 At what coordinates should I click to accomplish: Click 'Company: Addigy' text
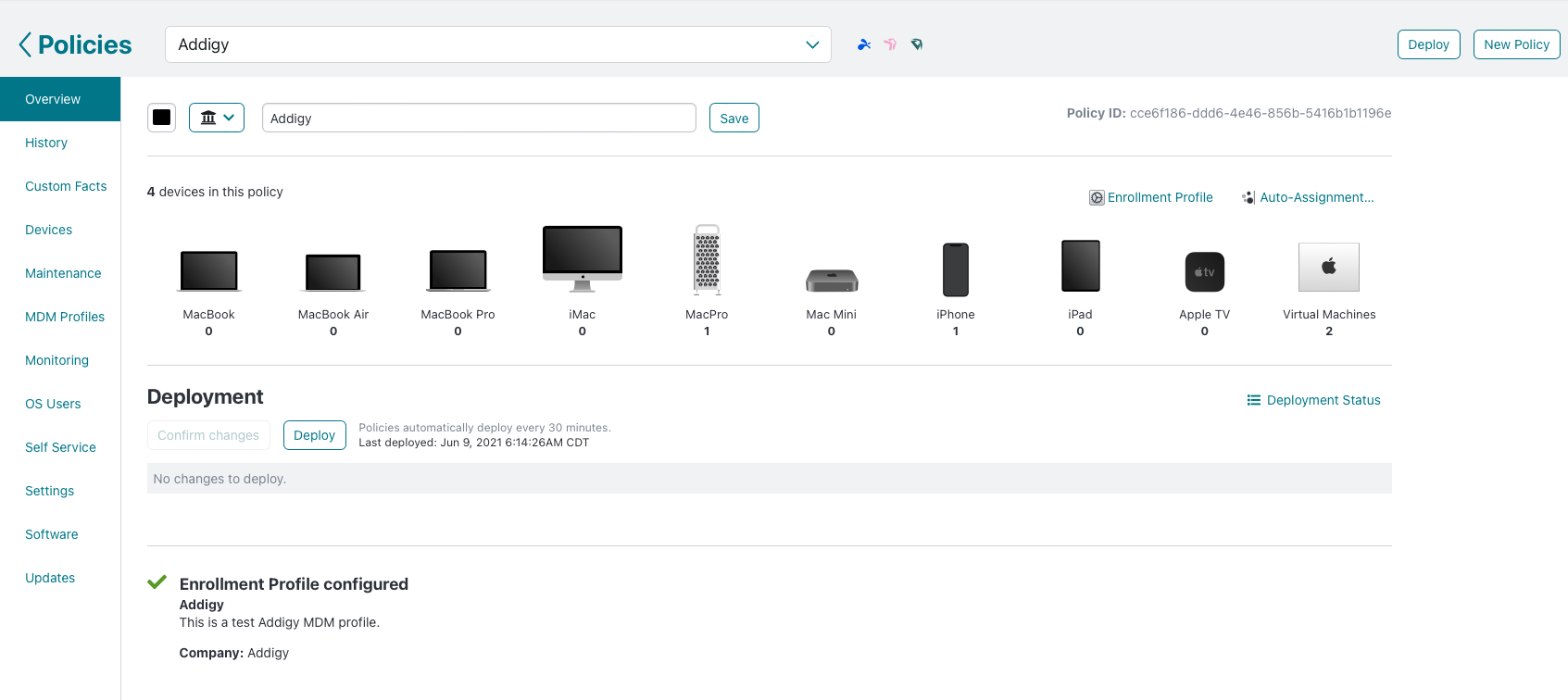234,653
